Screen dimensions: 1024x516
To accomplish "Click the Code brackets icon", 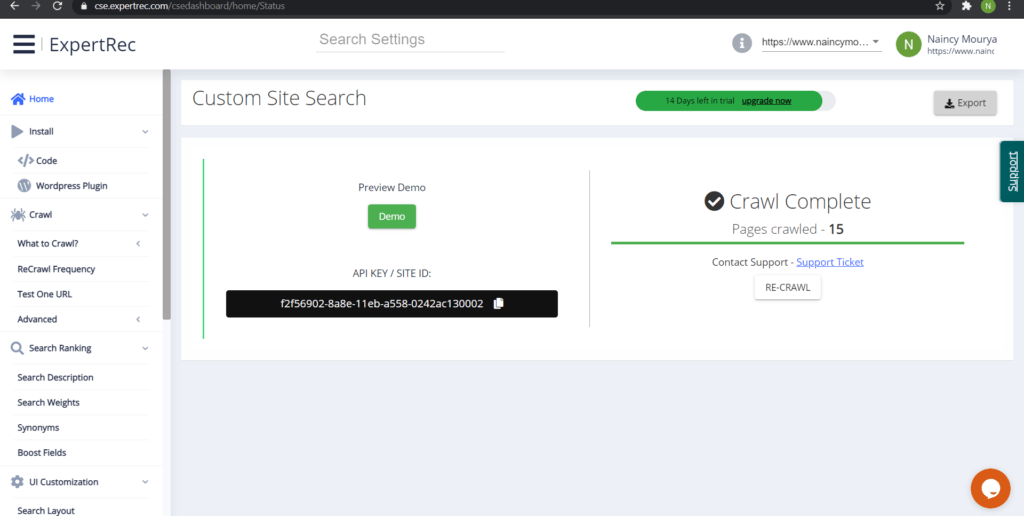I will (x=25, y=160).
